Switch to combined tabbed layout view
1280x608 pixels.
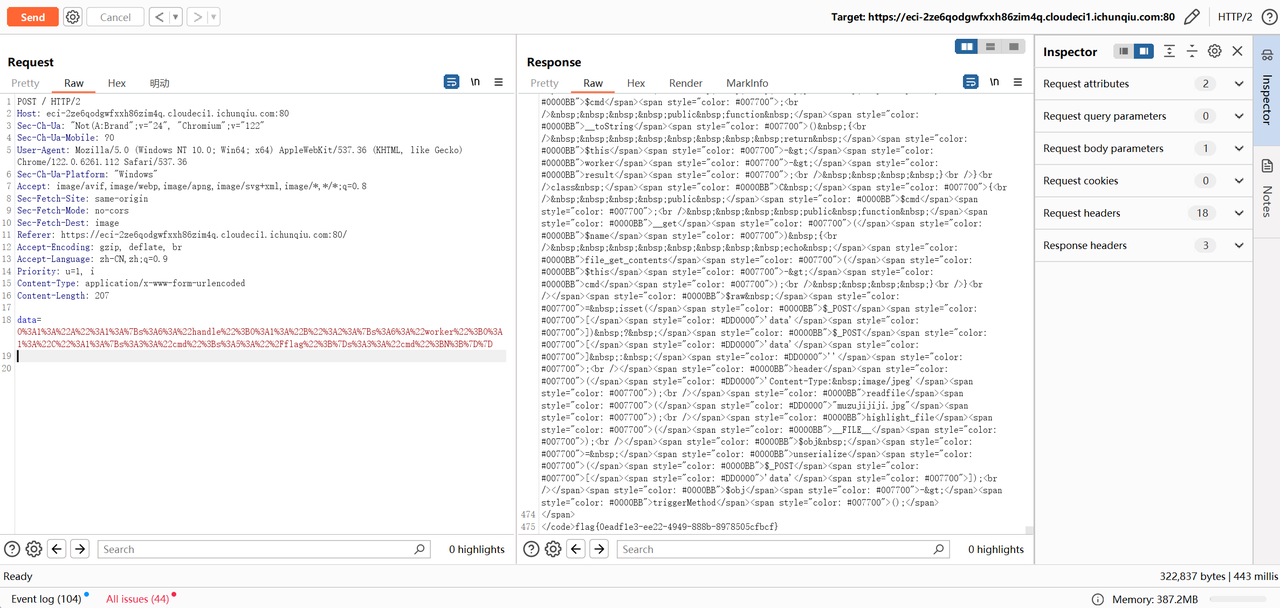click(1013, 47)
